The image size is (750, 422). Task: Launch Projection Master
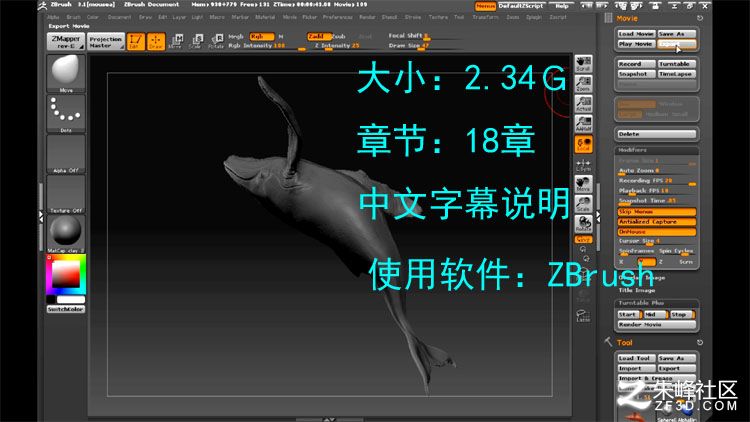106,42
